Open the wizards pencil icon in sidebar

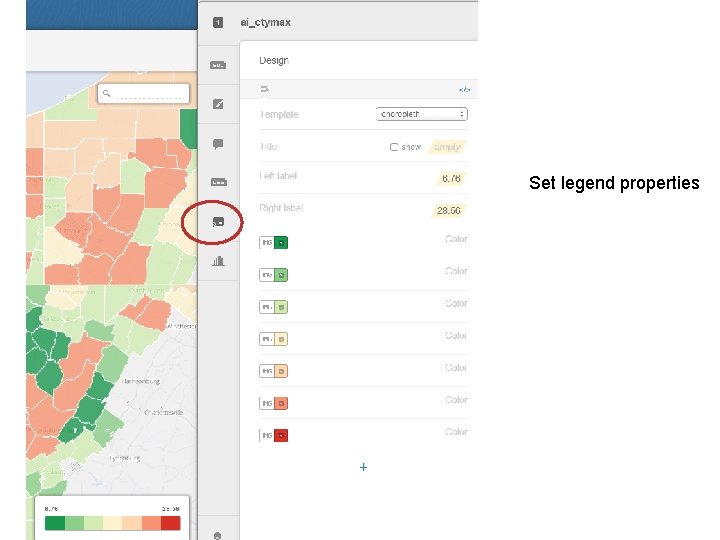point(218,104)
